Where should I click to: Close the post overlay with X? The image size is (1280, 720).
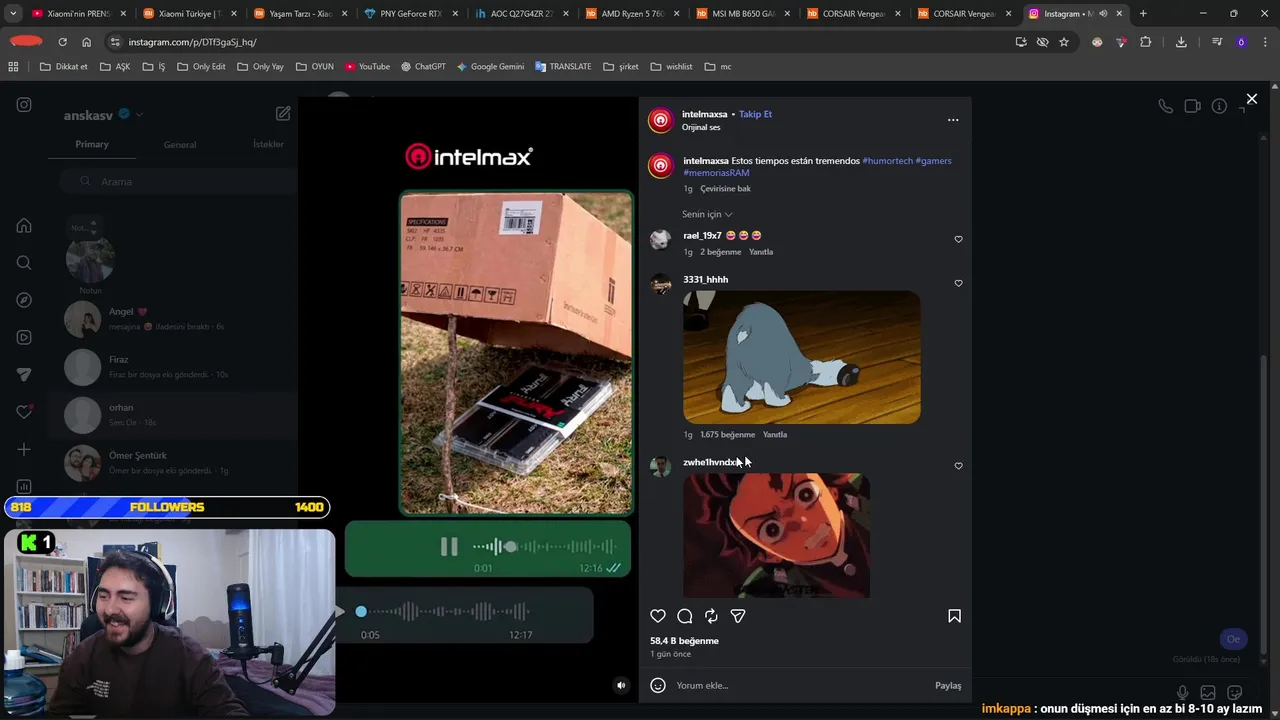click(1251, 99)
